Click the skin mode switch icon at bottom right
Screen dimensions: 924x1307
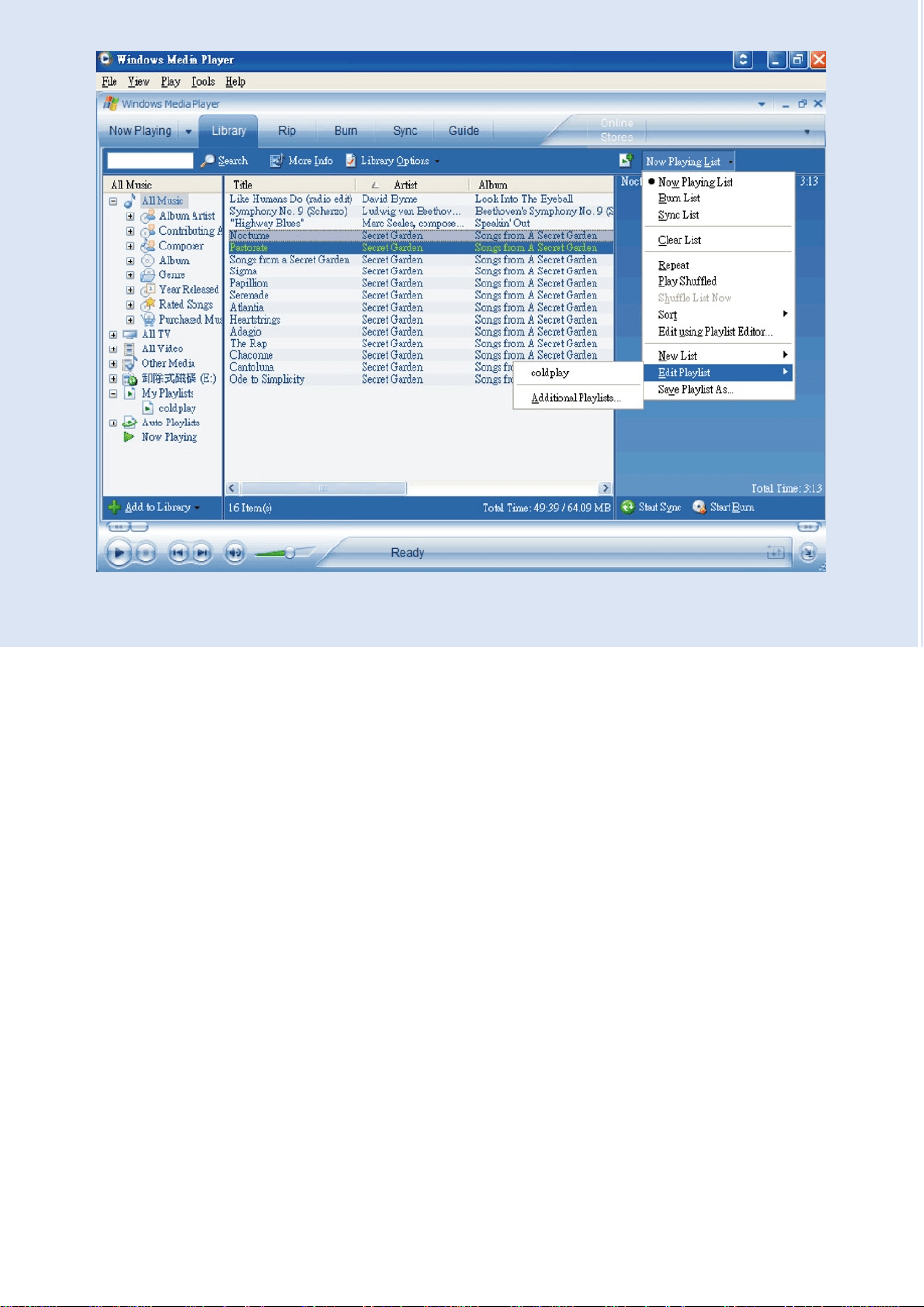(808, 554)
